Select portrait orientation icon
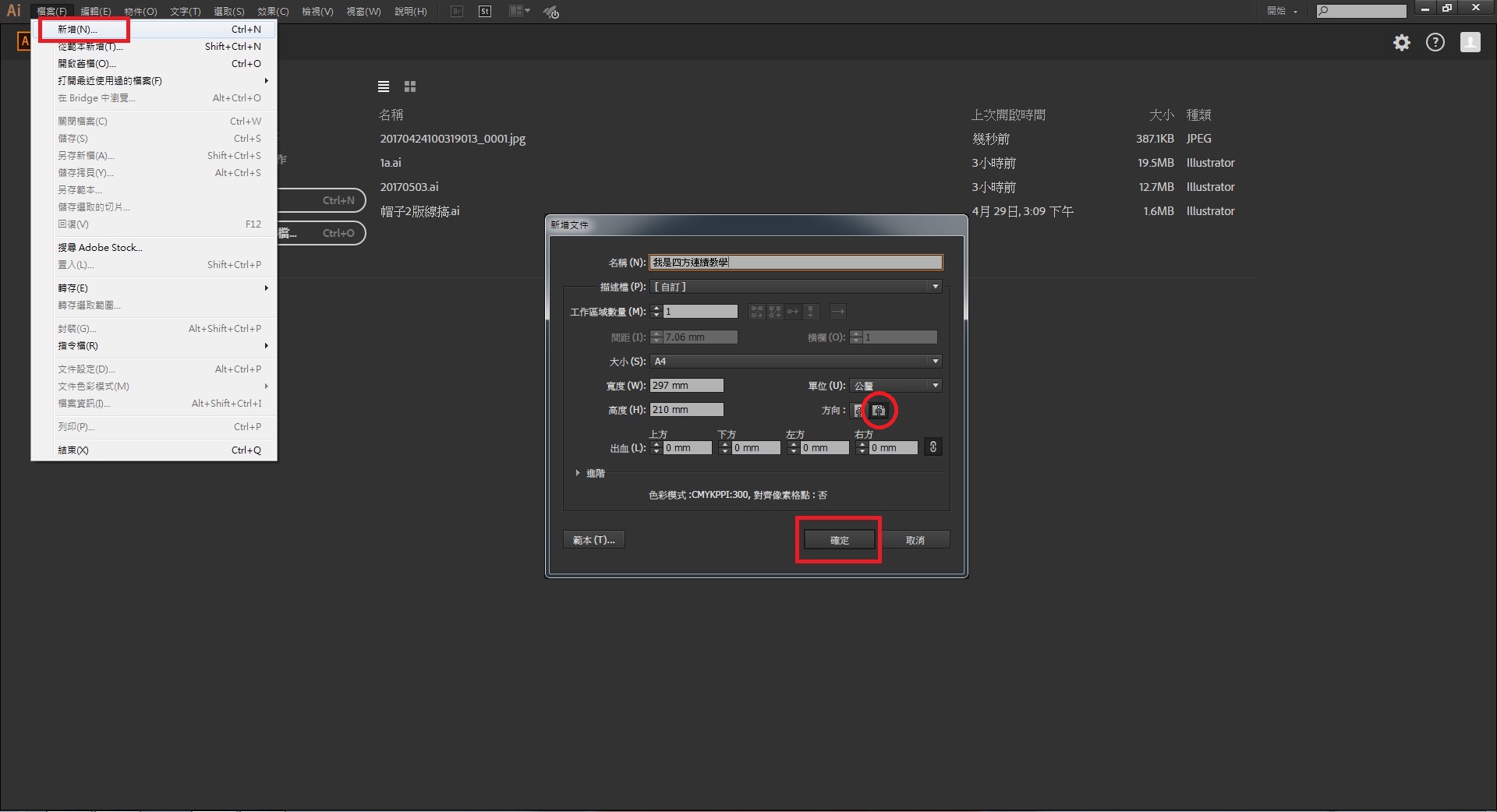This screenshot has height=812, width=1497. [858, 411]
